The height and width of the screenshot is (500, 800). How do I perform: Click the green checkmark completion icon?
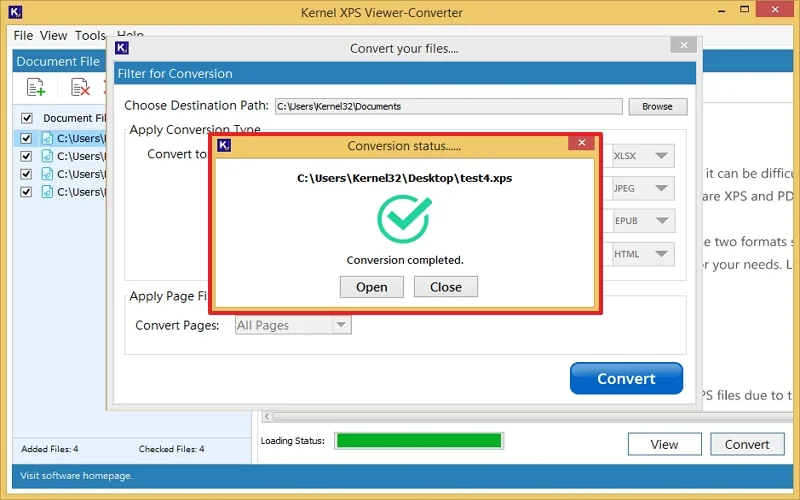tap(404, 219)
